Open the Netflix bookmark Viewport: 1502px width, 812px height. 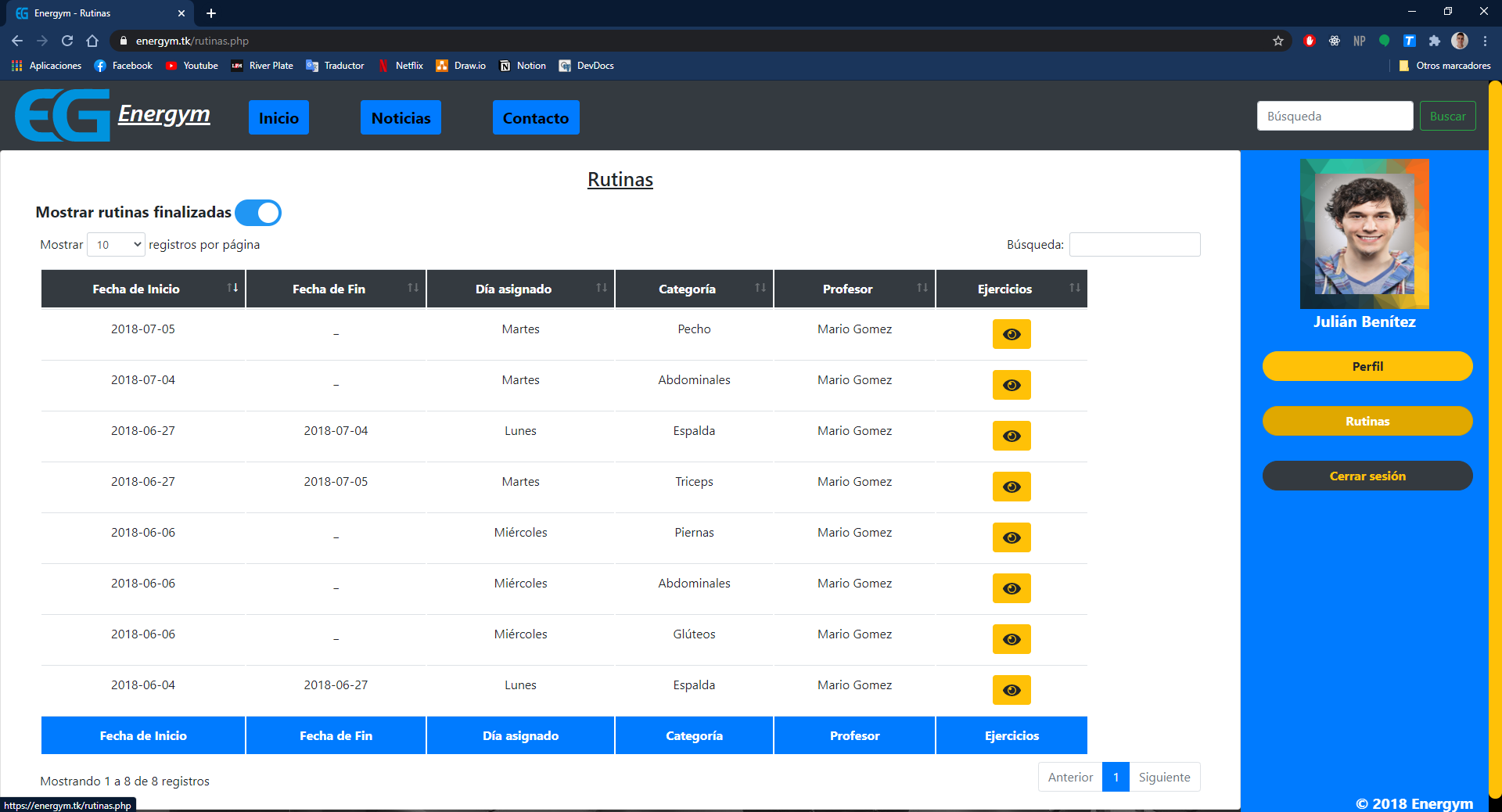[401, 66]
